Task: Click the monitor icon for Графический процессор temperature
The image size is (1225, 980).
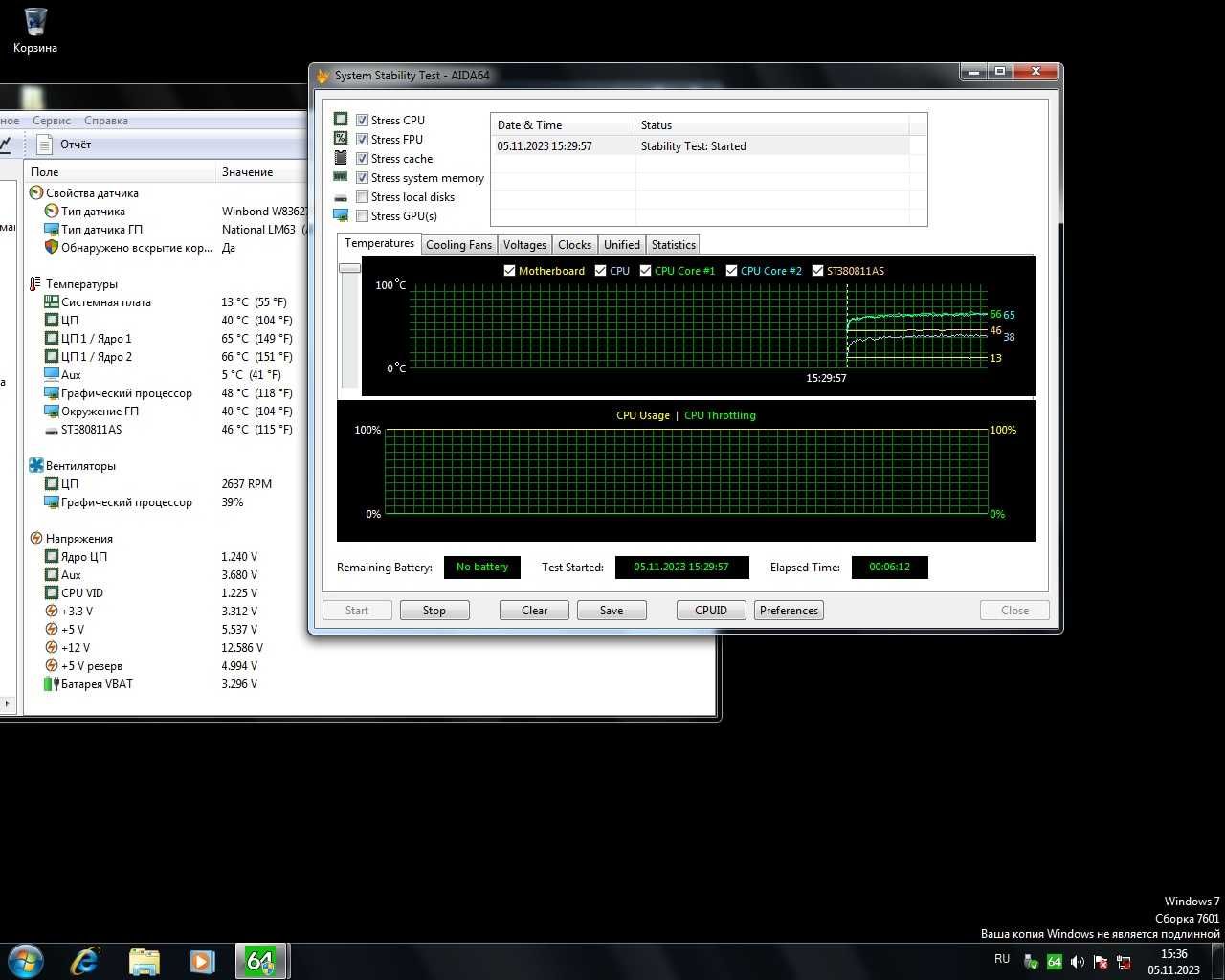Action: [52, 392]
